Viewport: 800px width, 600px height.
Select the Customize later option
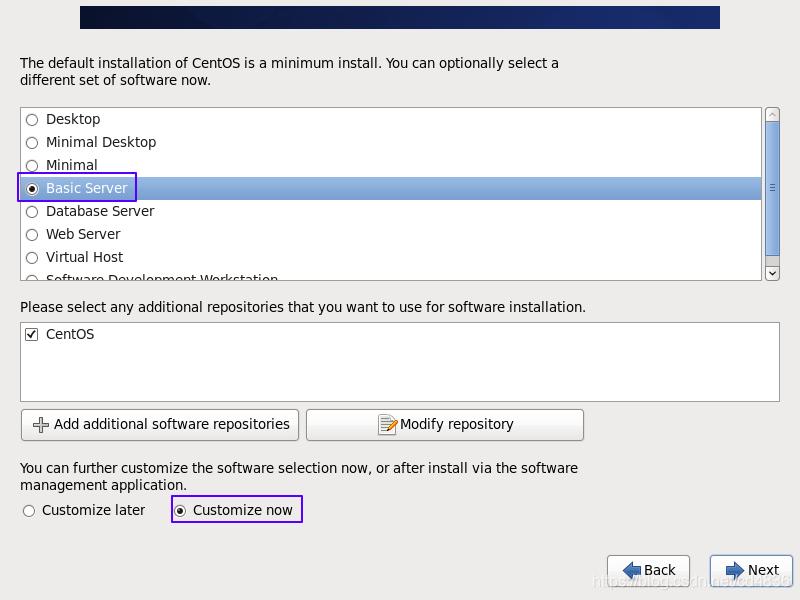click(x=29, y=511)
